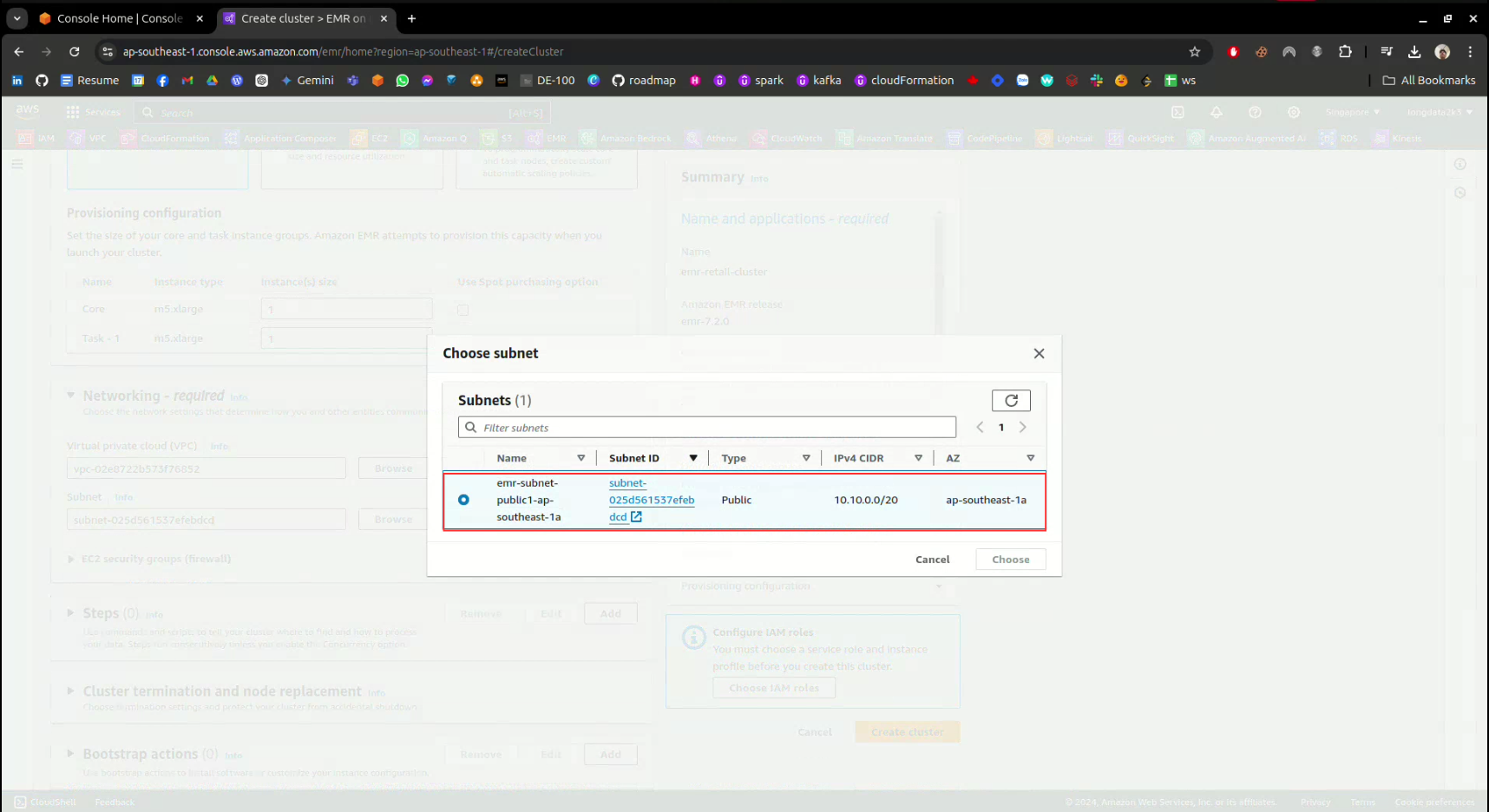Image resolution: width=1489 pixels, height=812 pixels.
Task: Reload the browser page
Action: 75,52
